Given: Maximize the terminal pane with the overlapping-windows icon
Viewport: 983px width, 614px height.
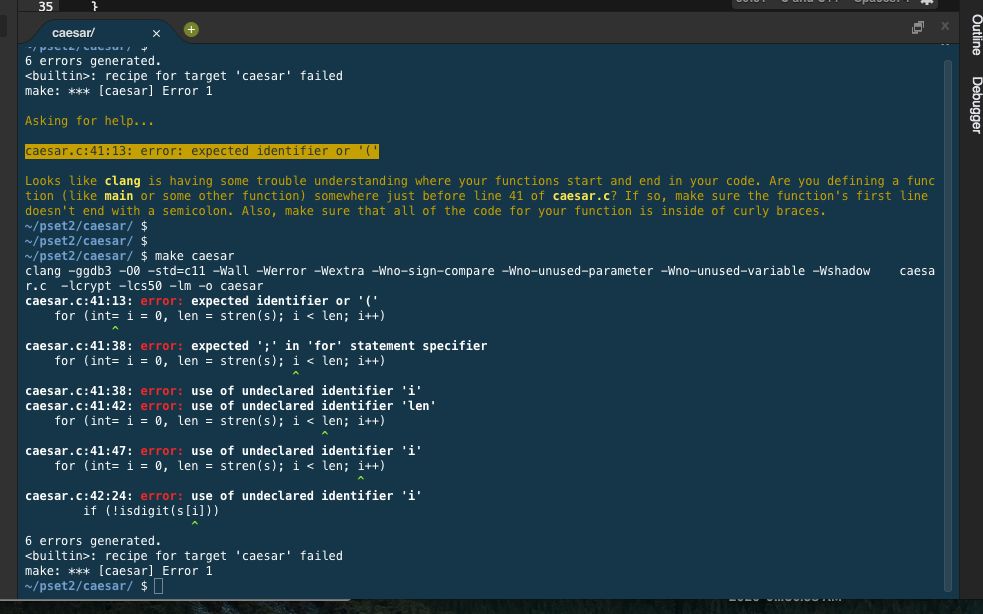Looking at the screenshot, I should pos(918,27).
